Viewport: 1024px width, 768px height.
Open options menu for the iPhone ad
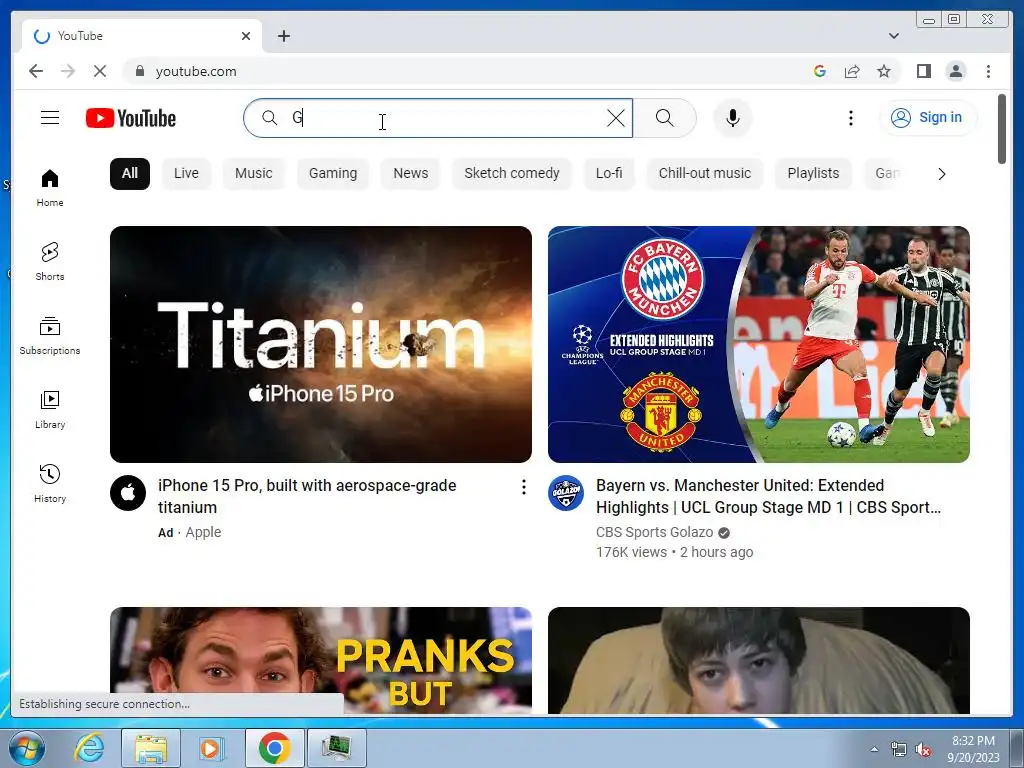(x=523, y=487)
